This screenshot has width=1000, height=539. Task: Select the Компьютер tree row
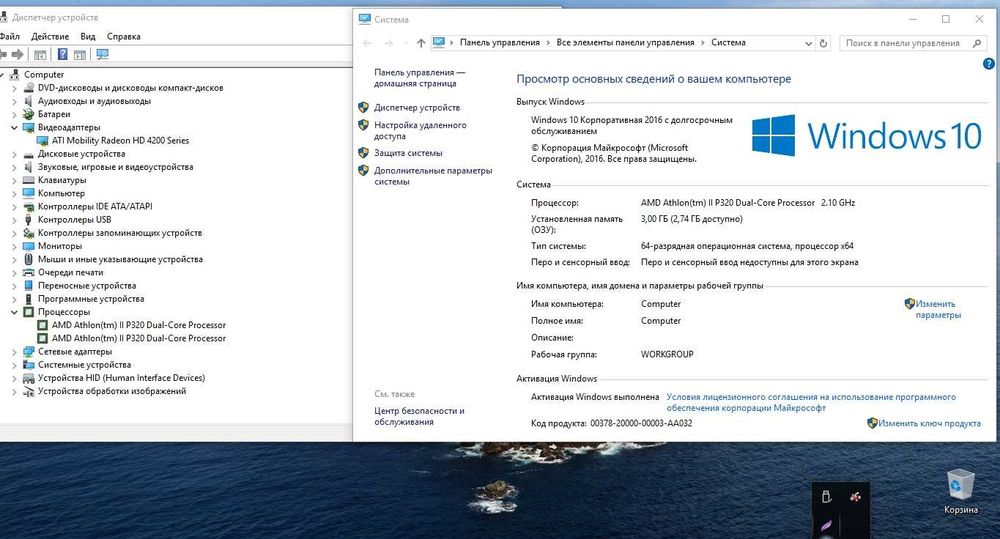[61, 193]
